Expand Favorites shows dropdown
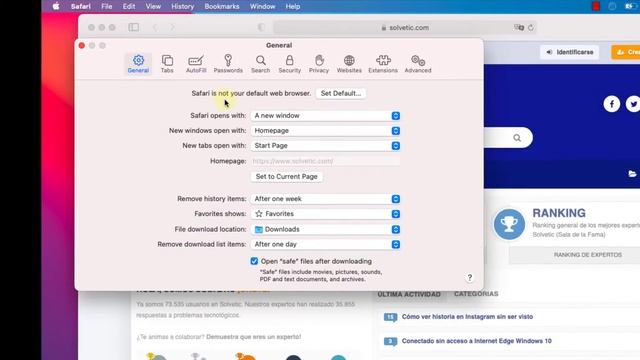 pyautogui.click(x=325, y=214)
